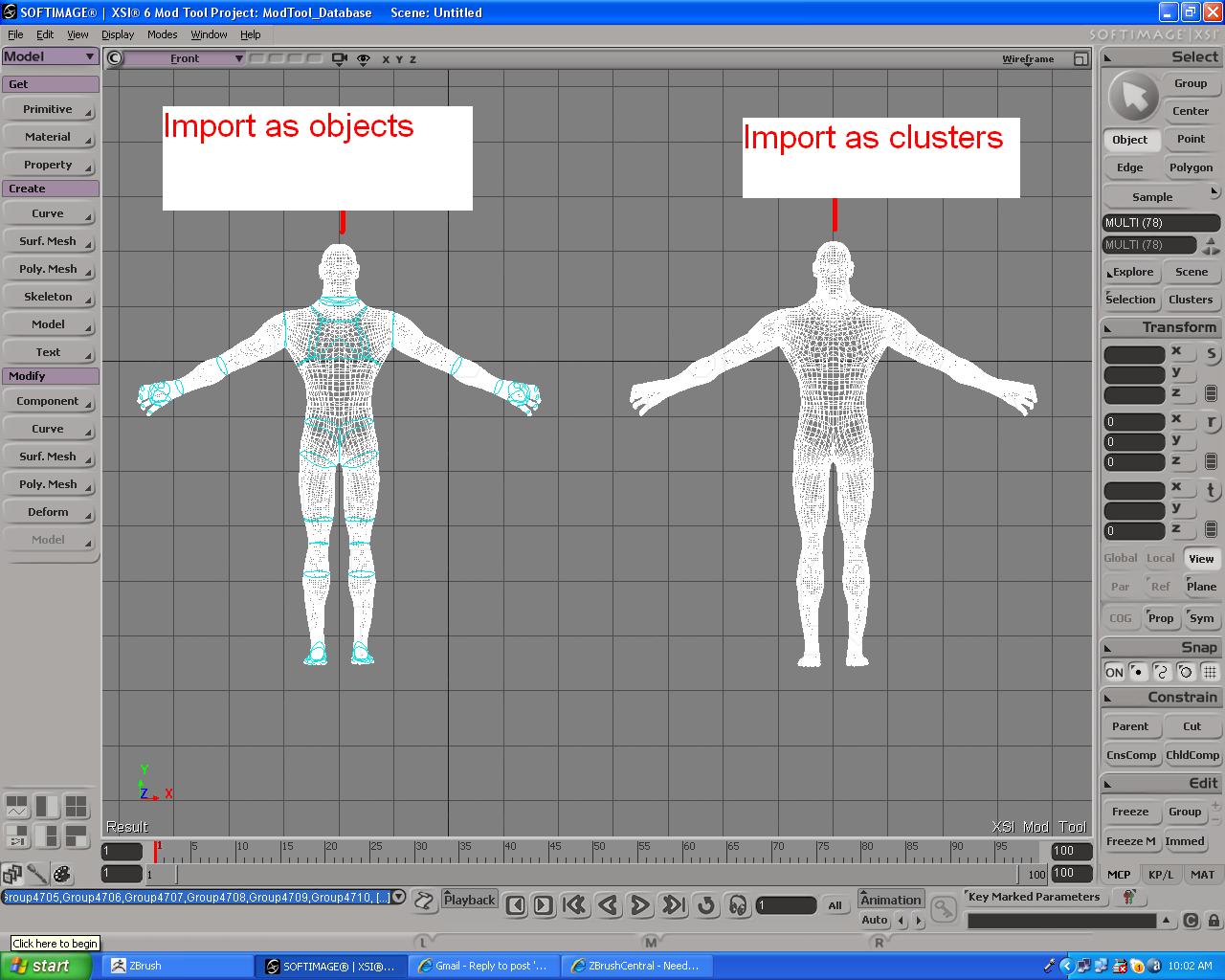Click the Select arrow tool icon
This screenshot has height=980, width=1225.
tap(1133, 97)
